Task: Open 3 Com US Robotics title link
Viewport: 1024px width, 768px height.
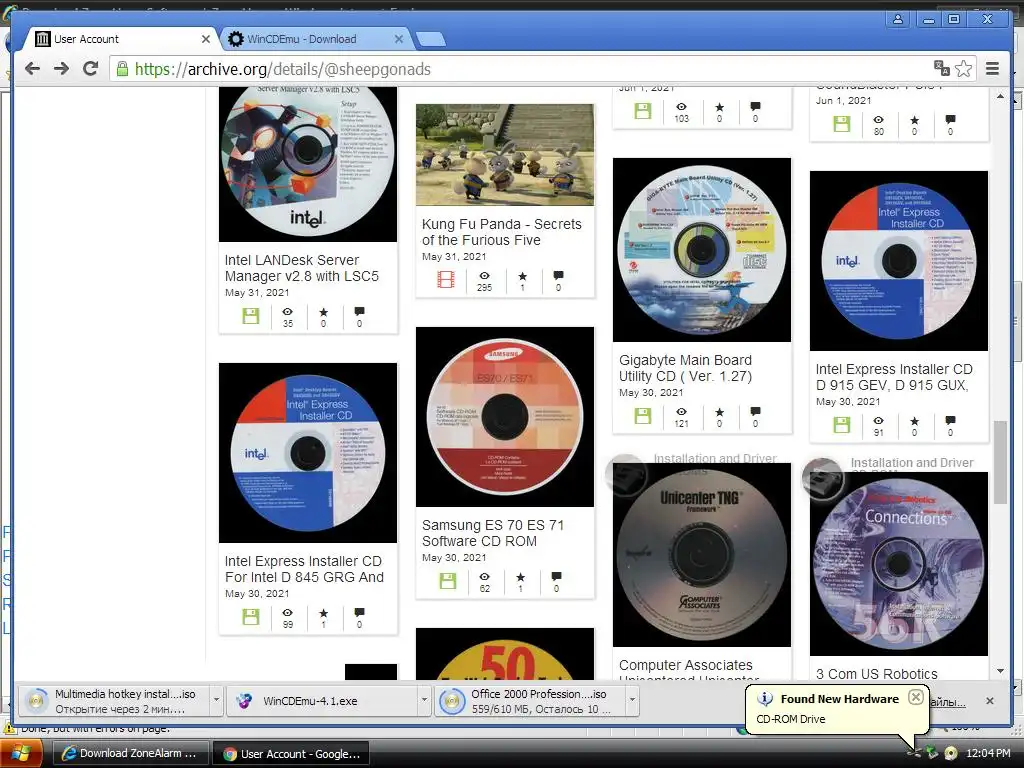Action: tap(876, 674)
